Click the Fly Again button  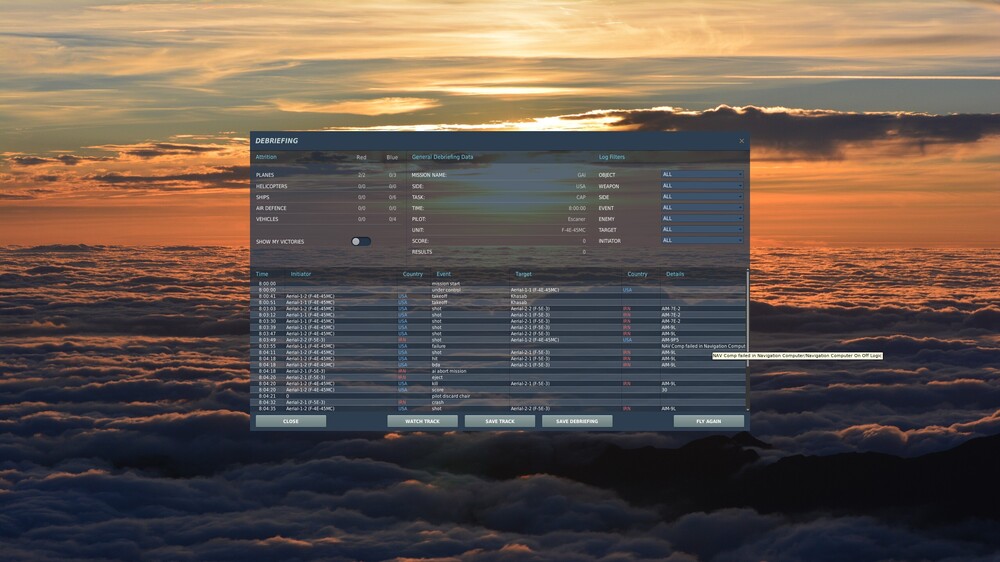tap(709, 421)
